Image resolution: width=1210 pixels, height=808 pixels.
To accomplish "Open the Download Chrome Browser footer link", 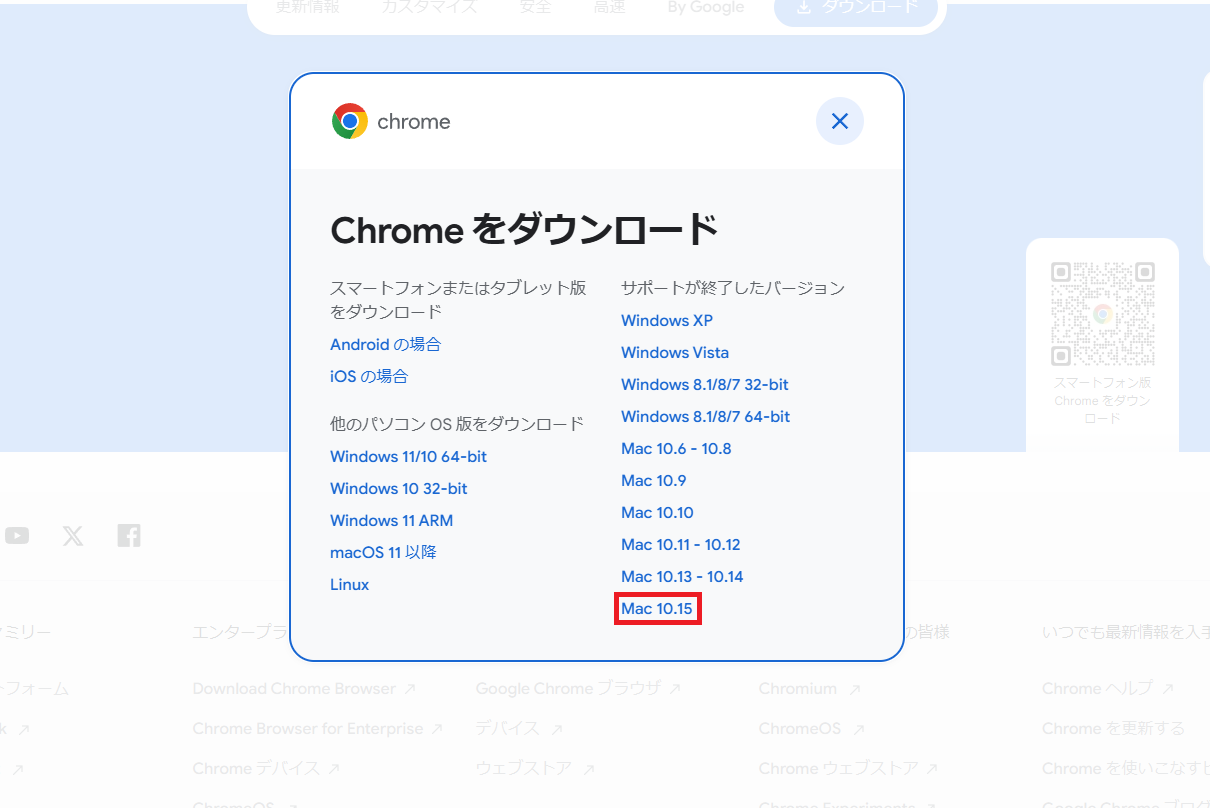I will pos(304,688).
